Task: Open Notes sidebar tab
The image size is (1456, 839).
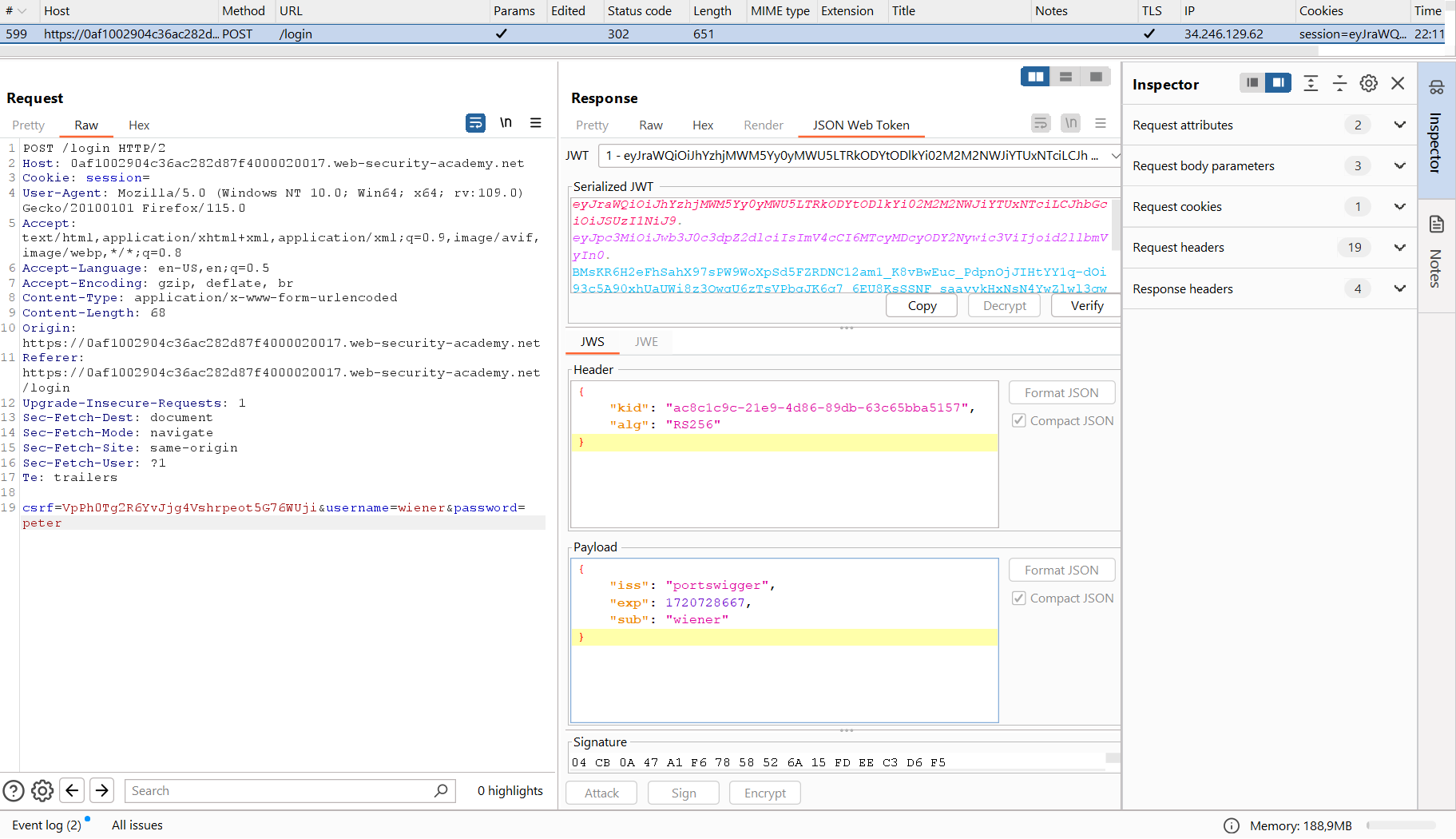Action: 1436,254
